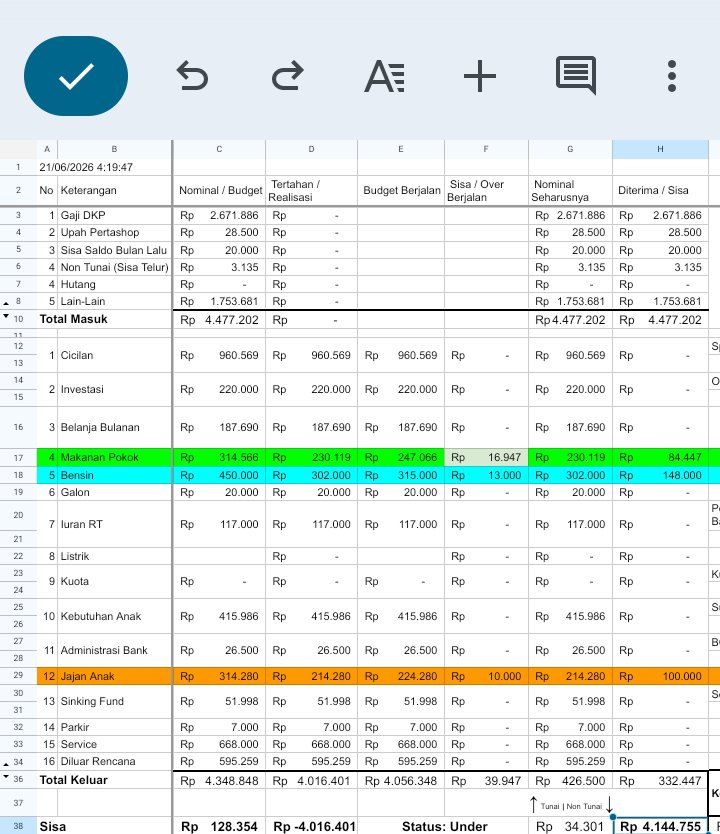Select the 'Iuran RT' cell
The image size is (720, 834).
114,524
